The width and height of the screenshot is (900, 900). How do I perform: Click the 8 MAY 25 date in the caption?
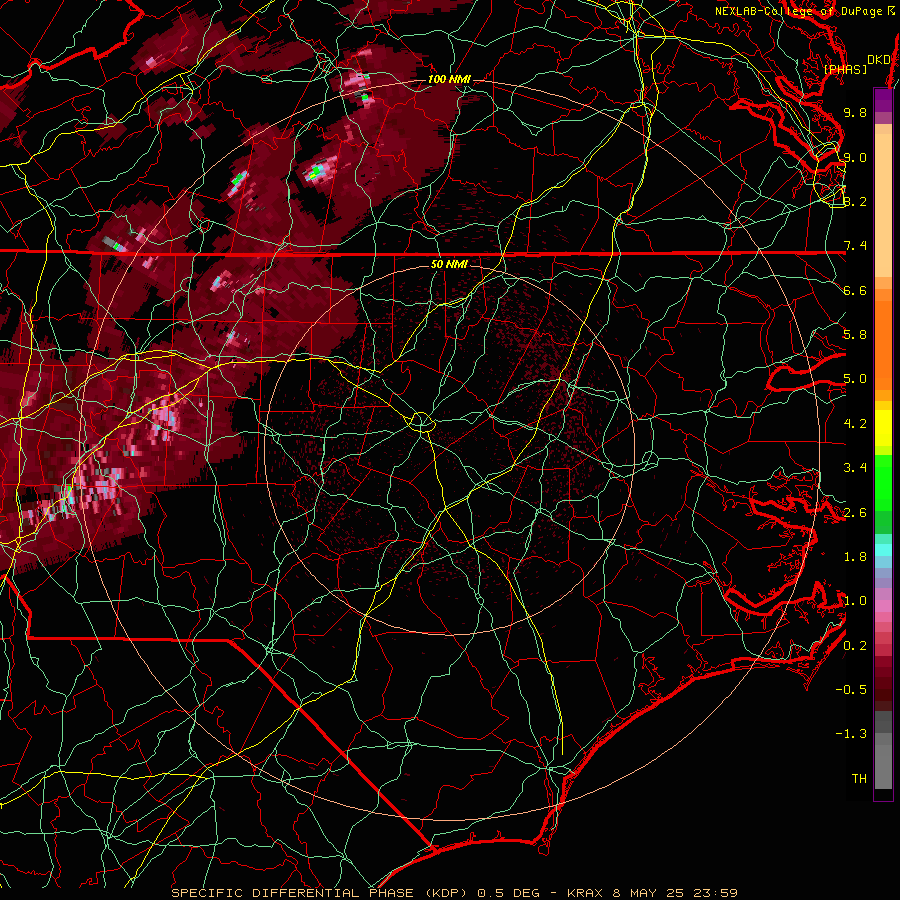coord(648,893)
